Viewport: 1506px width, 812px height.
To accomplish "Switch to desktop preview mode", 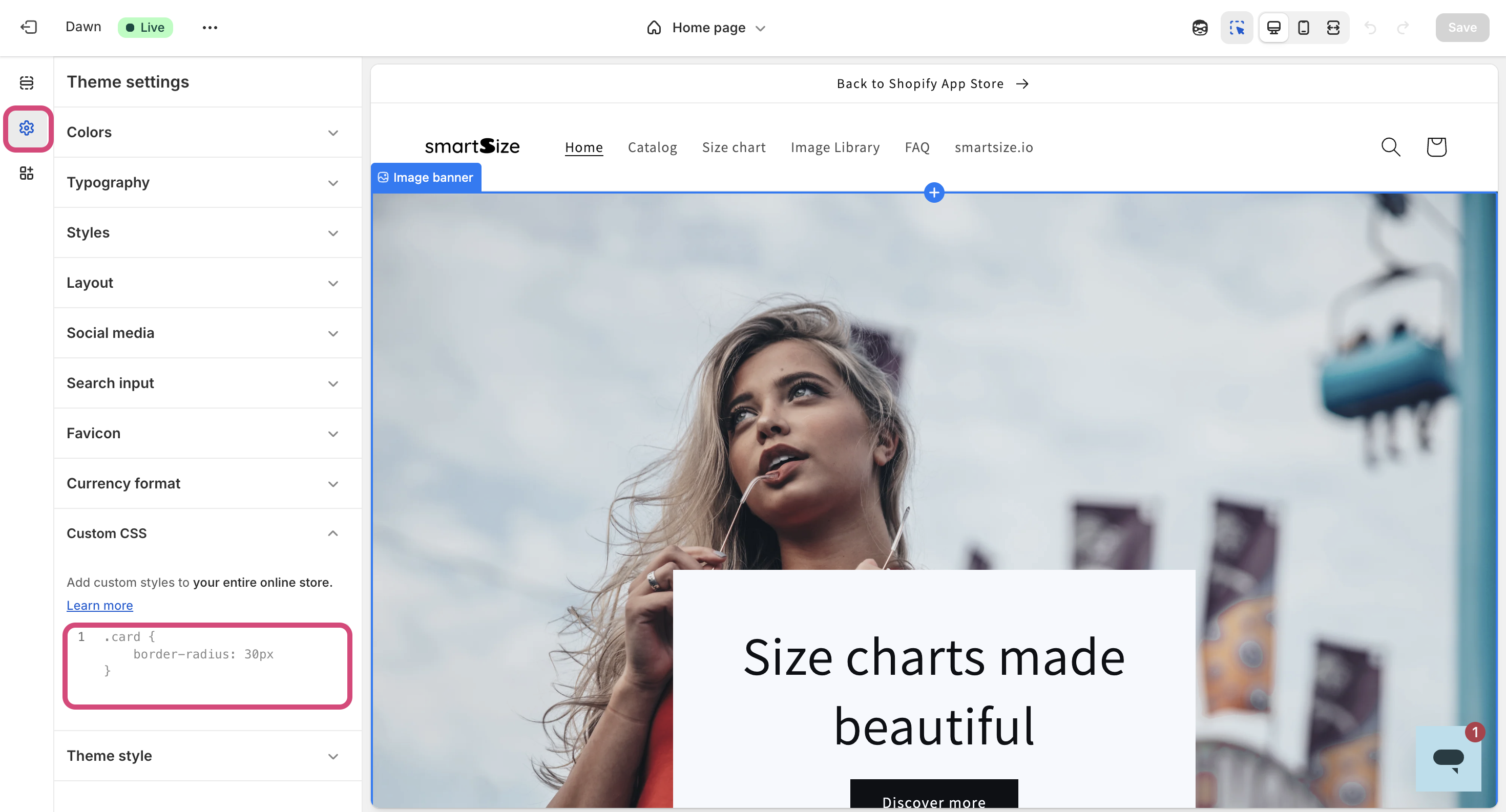I will pyautogui.click(x=1274, y=28).
